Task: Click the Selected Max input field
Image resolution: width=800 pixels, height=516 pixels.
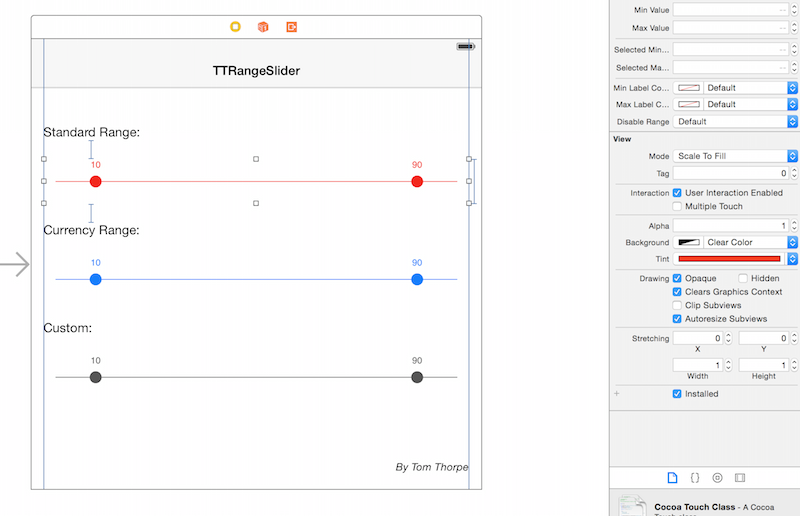Action: tap(731, 67)
